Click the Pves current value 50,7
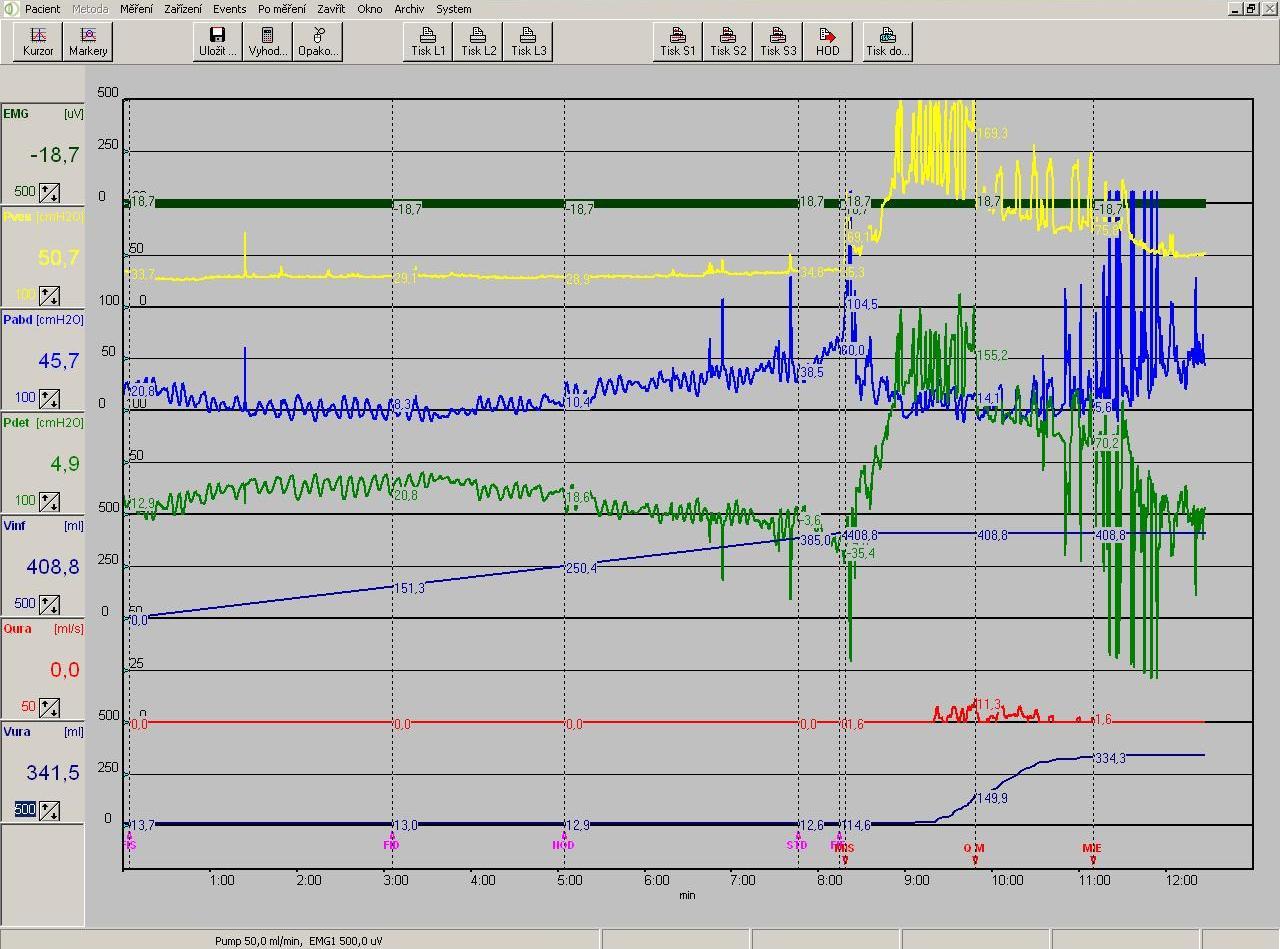The height and width of the screenshot is (949, 1280). click(58, 258)
